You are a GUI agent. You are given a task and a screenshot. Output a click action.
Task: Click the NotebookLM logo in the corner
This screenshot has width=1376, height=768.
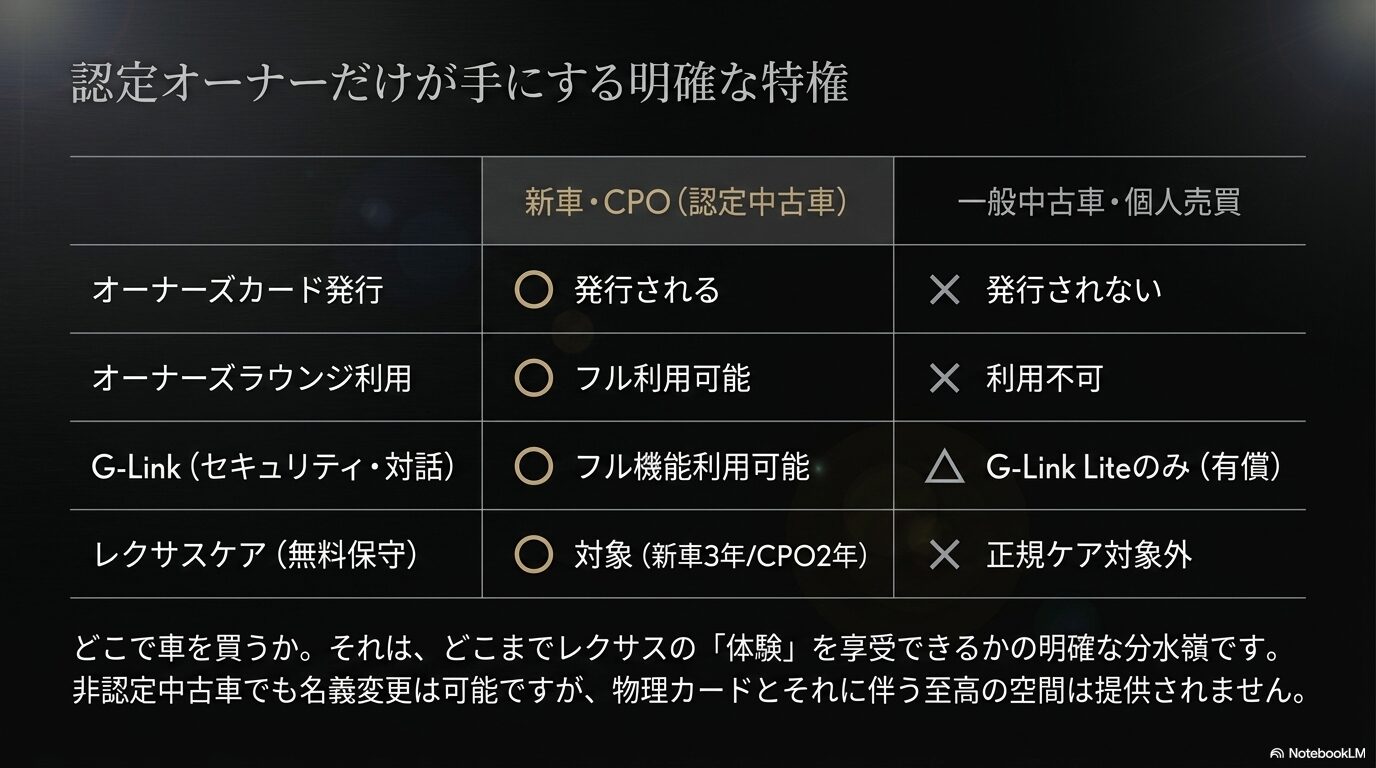(1317, 752)
